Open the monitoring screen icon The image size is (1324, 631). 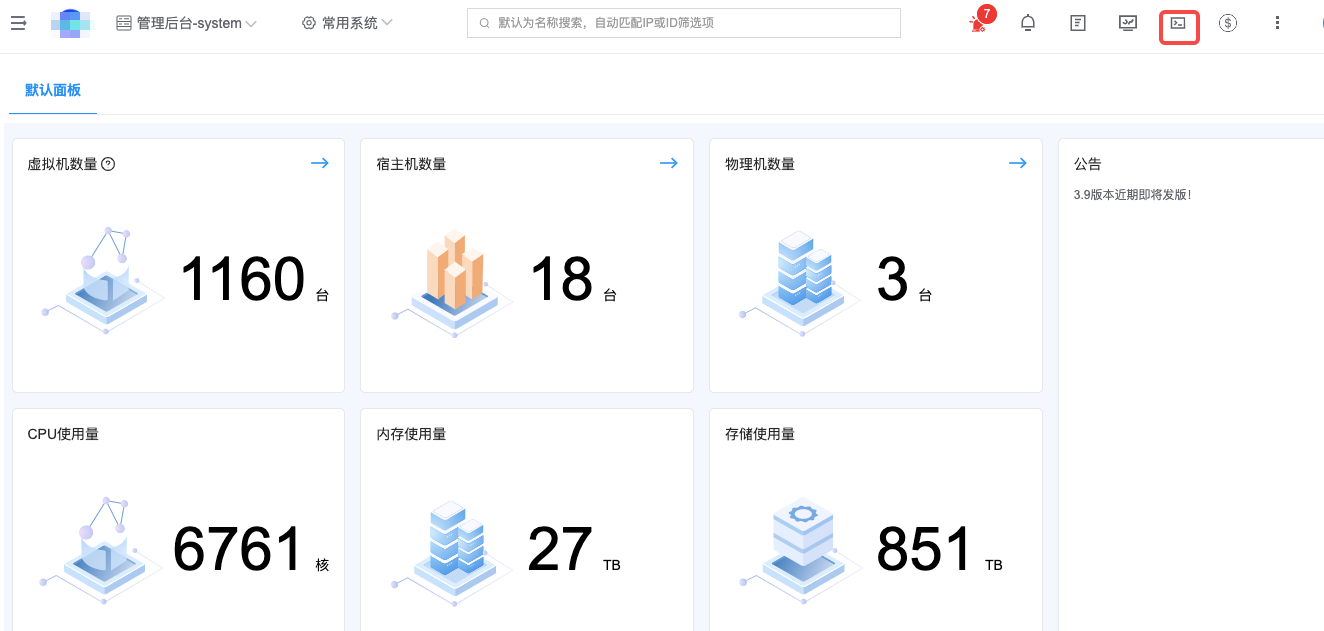coord(1128,23)
